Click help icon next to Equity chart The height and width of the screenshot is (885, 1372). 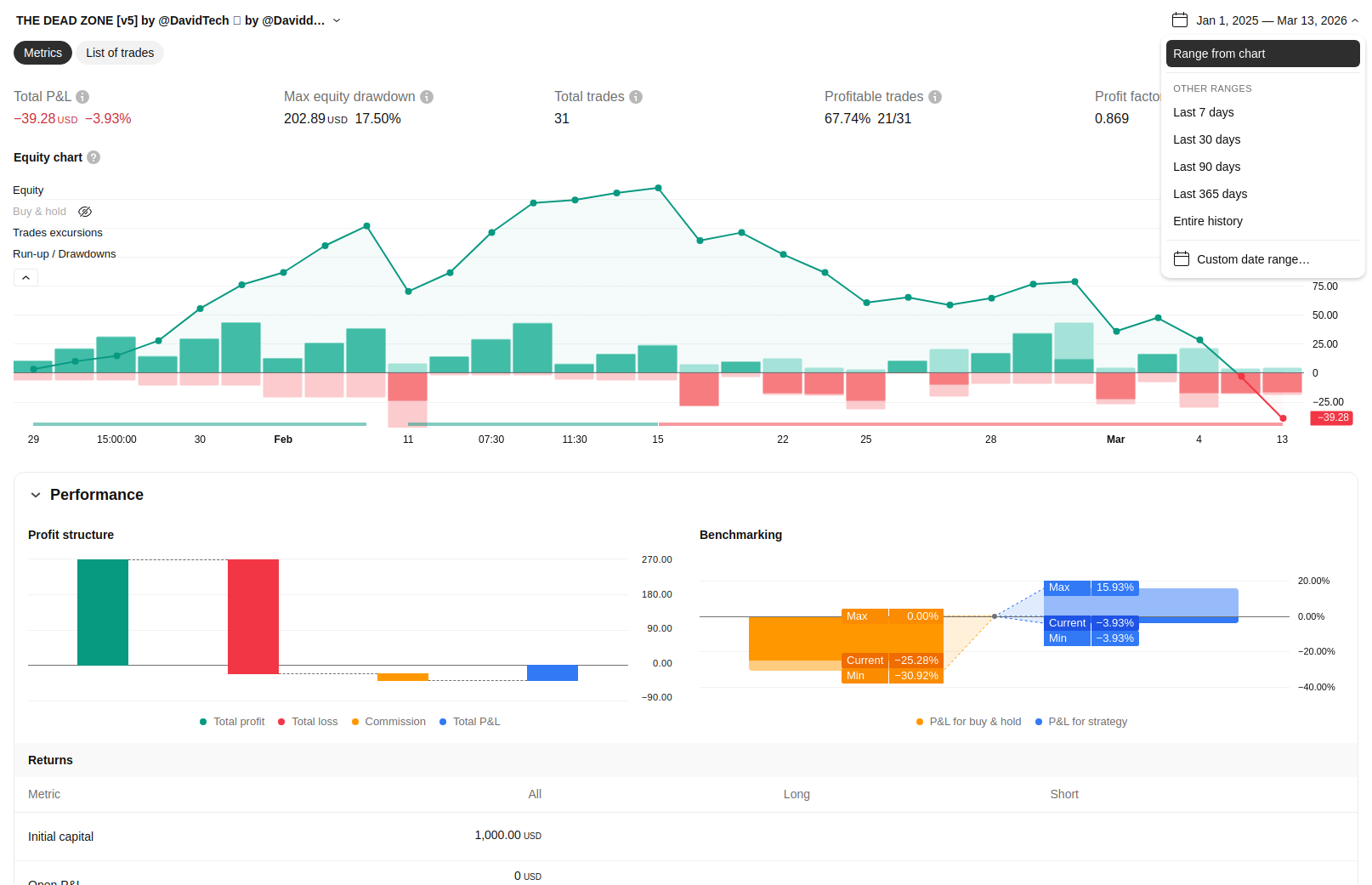point(94,157)
